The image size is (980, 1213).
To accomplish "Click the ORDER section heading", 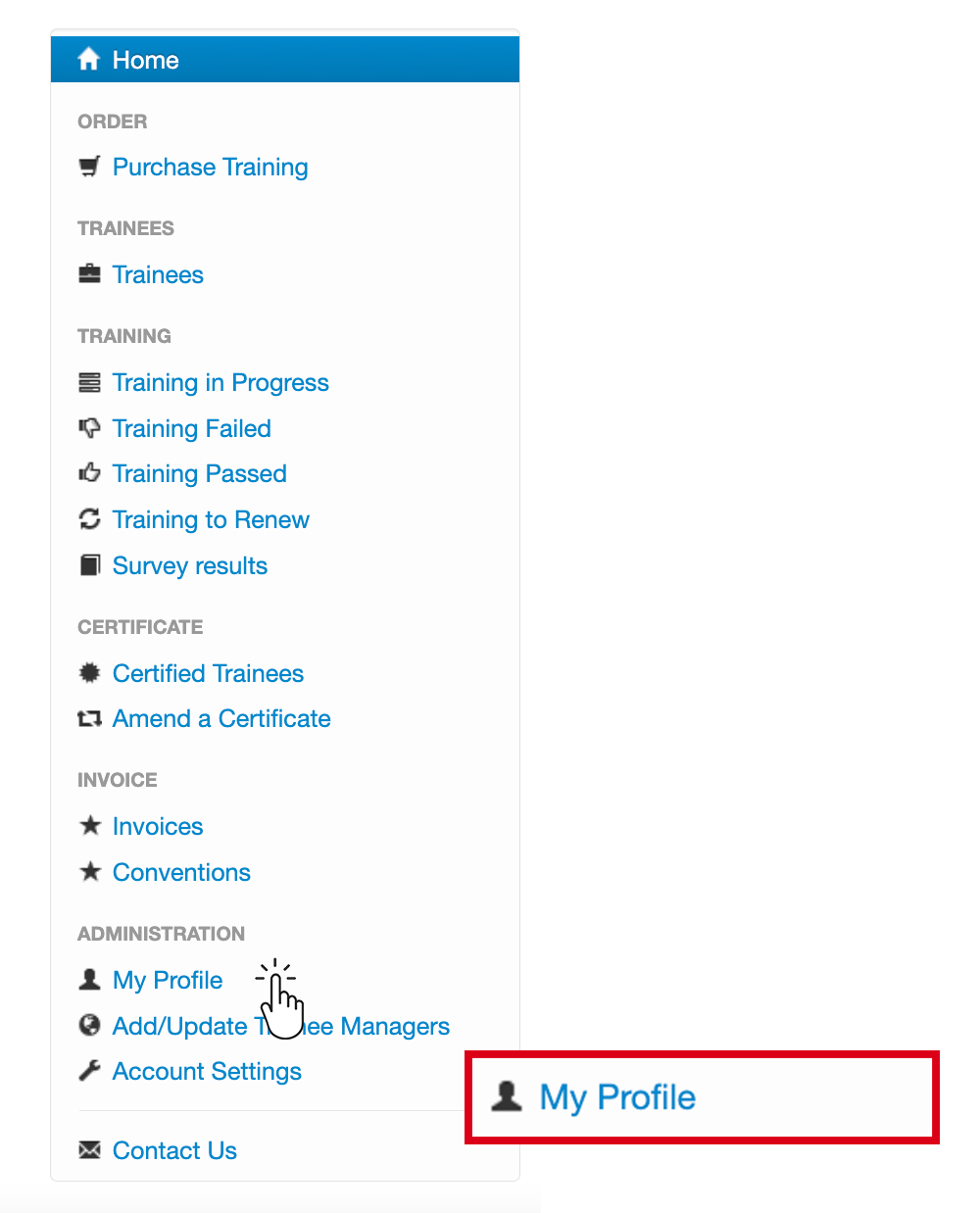I will (113, 121).
